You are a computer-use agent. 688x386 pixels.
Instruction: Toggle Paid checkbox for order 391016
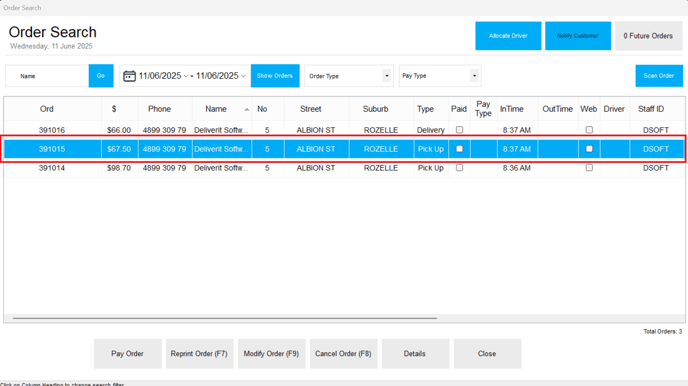point(459,130)
